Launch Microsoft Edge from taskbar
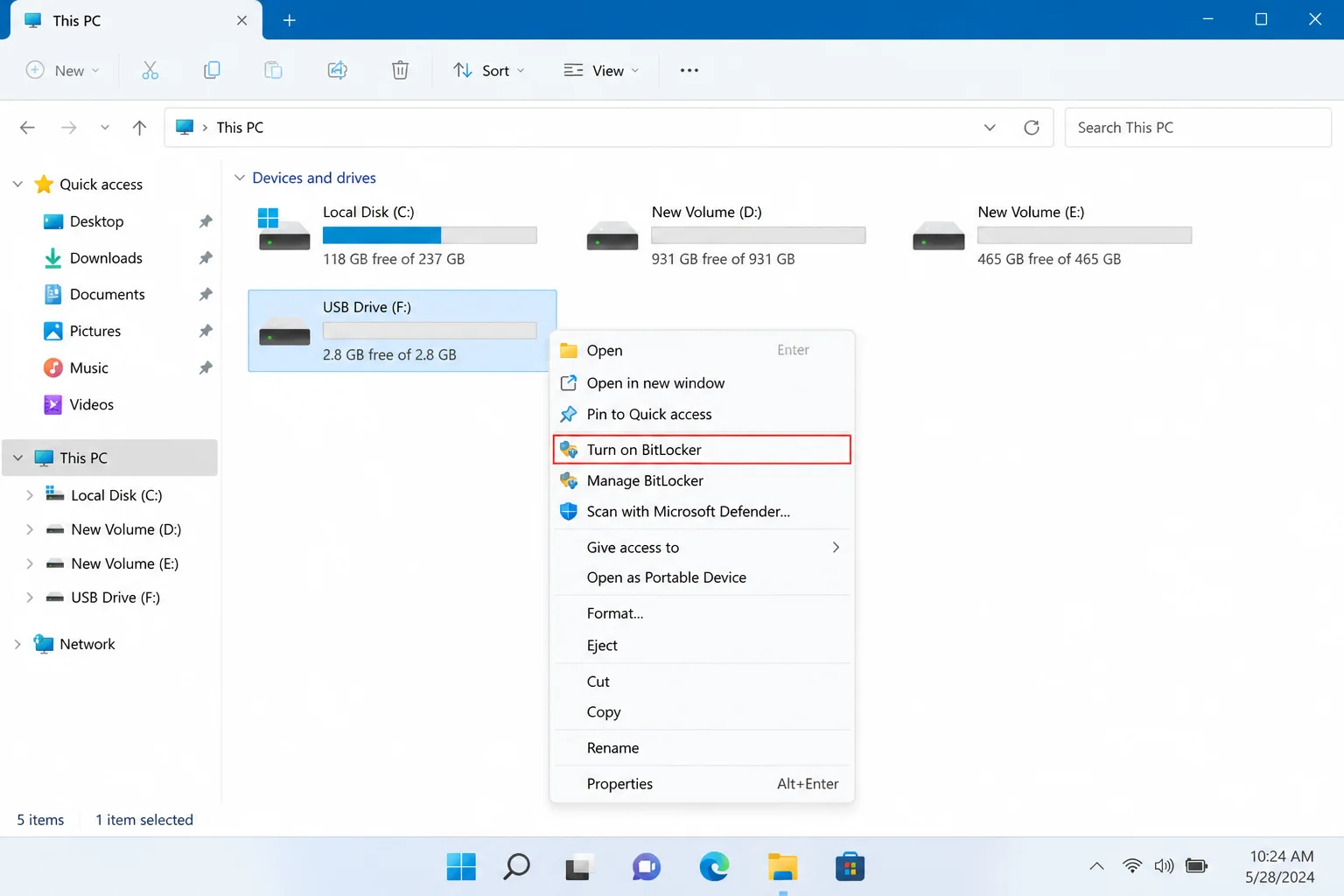The image size is (1344, 896). [715, 867]
